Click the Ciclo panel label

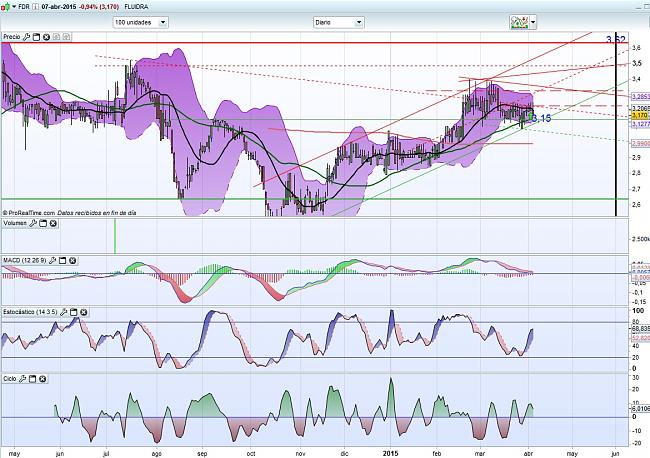10,379
